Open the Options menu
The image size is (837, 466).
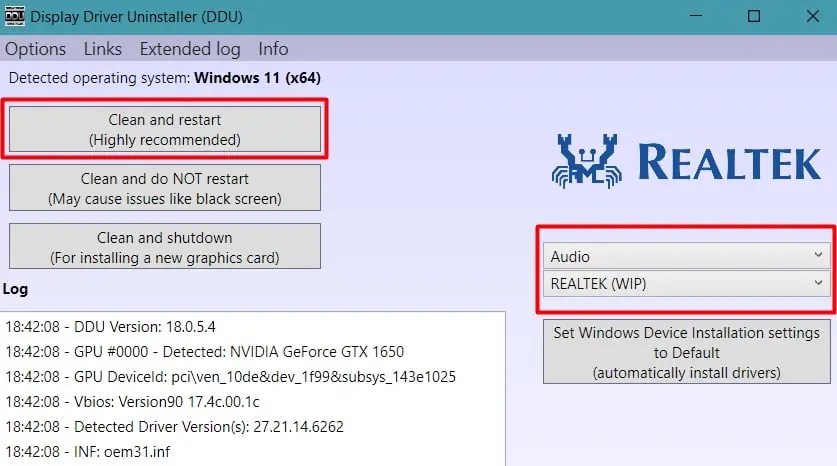coord(35,49)
